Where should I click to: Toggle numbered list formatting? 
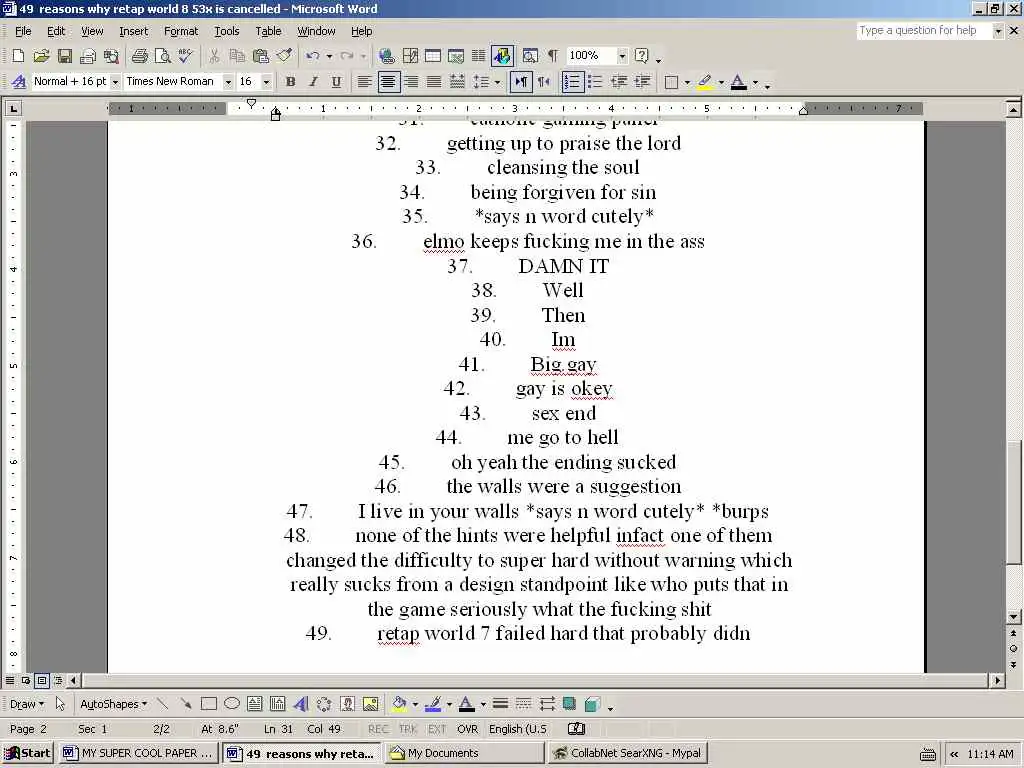tap(572, 82)
